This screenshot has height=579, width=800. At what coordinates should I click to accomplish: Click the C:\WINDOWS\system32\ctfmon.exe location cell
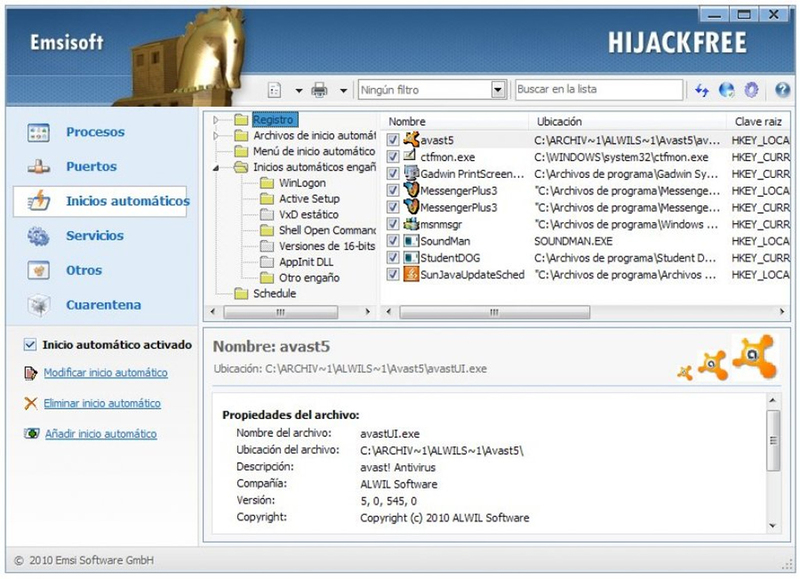(x=621, y=157)
